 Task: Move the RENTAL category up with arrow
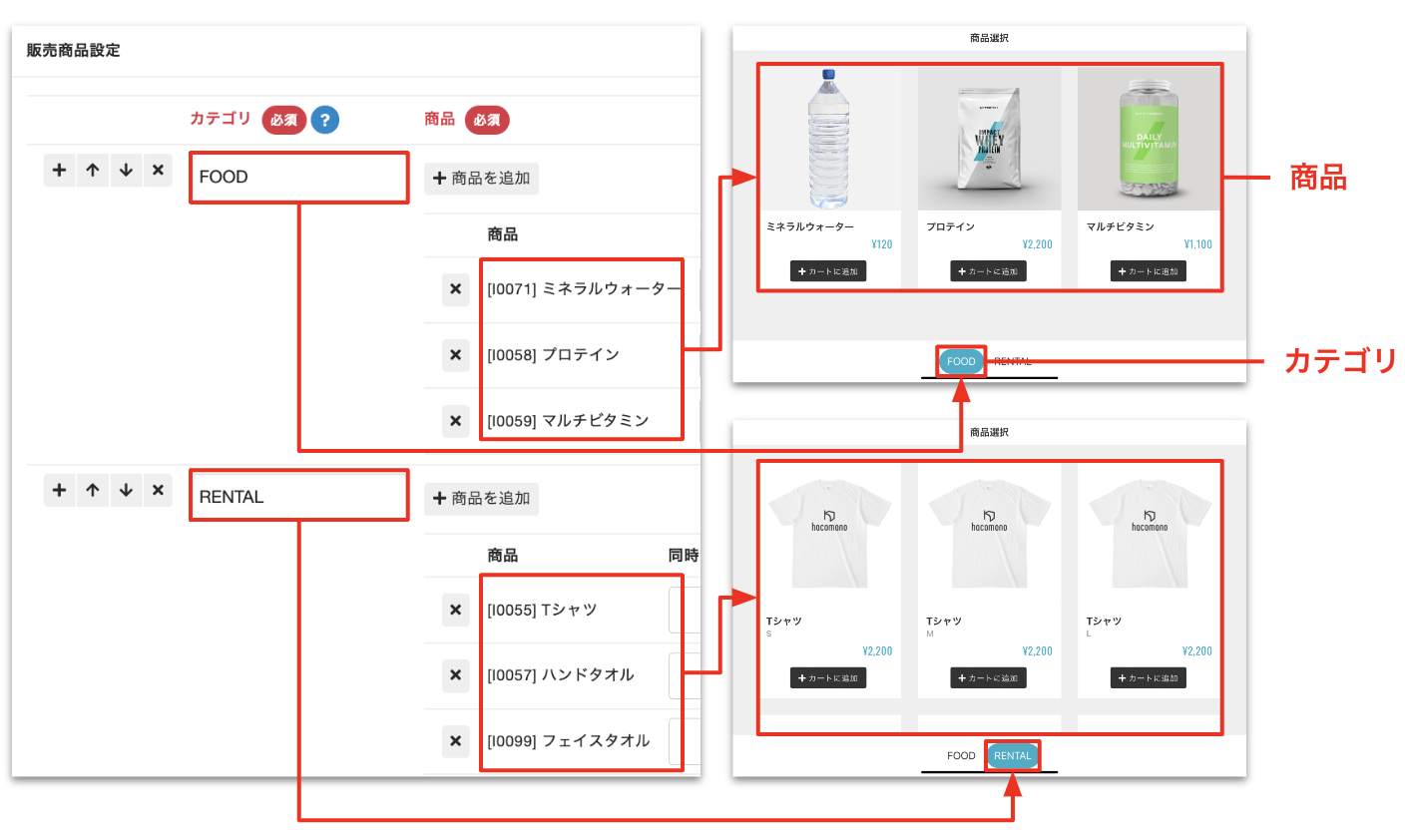(92, 490)
